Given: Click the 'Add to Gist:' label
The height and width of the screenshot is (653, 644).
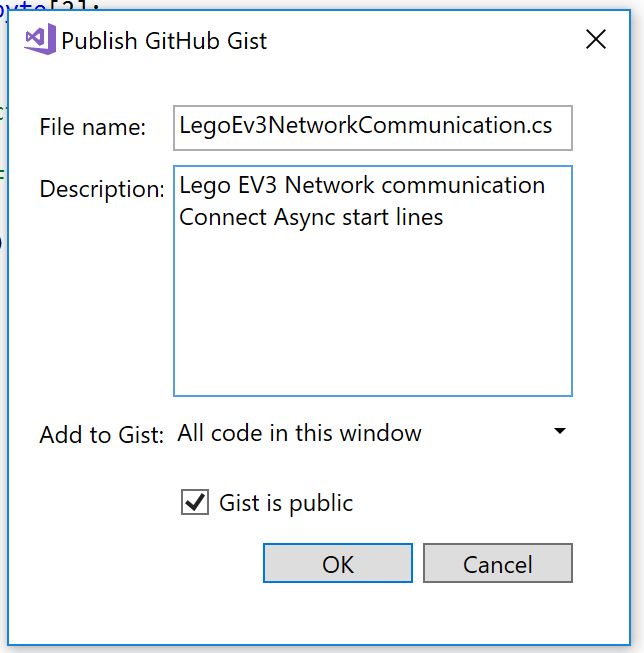Looking at the screenshot, I should pos(101,435).
